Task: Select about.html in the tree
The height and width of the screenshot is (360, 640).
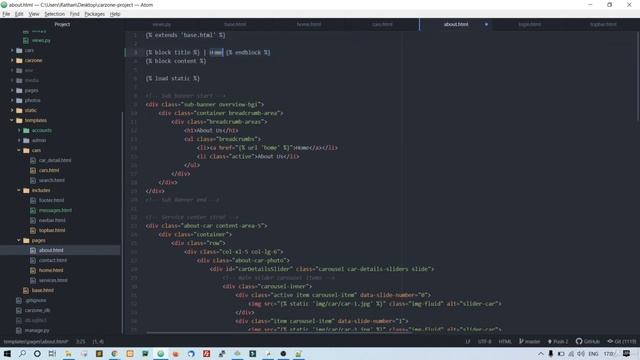Action: (x=51, y=250)
